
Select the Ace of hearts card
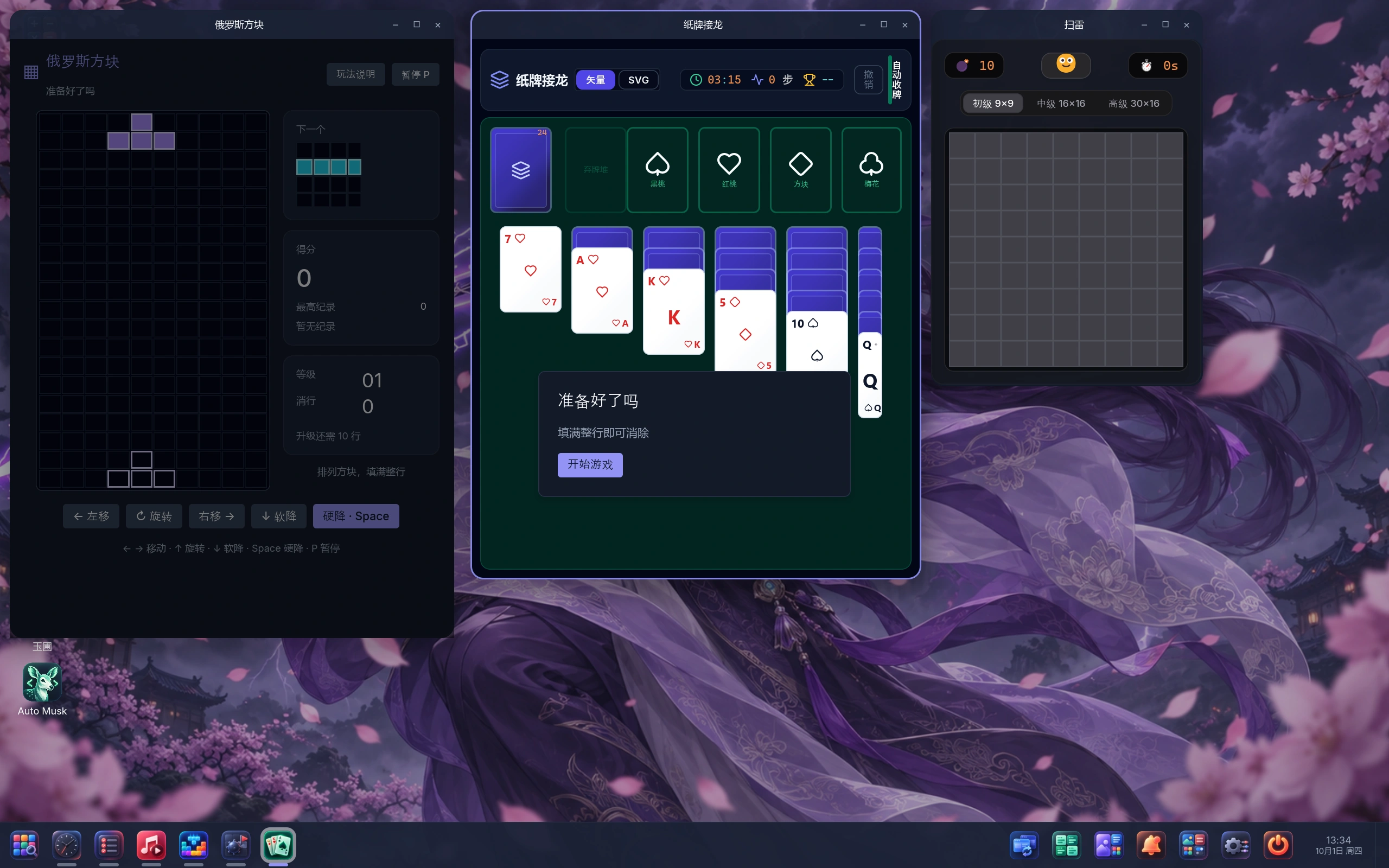[x=602, y=290]
